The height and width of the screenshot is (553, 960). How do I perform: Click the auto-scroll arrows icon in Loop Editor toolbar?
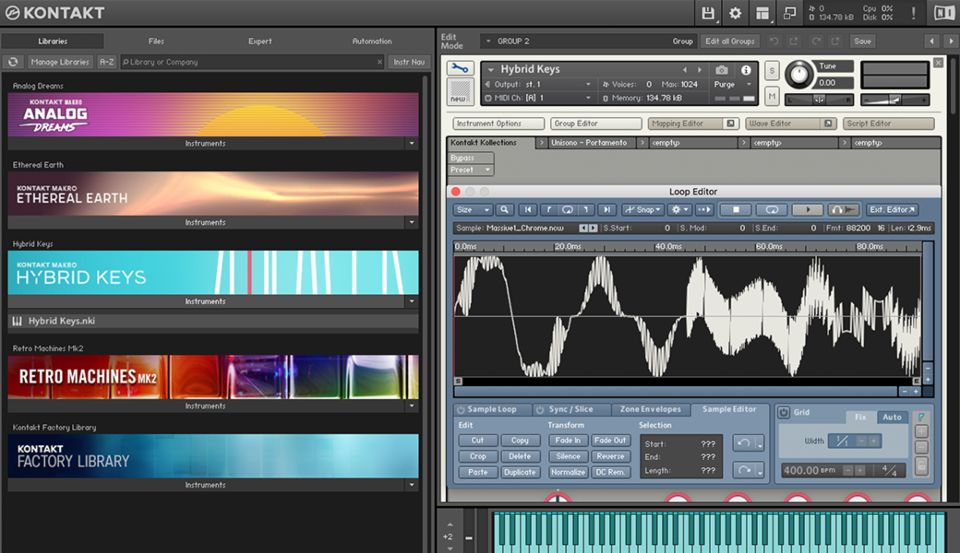tap(704, 209)
